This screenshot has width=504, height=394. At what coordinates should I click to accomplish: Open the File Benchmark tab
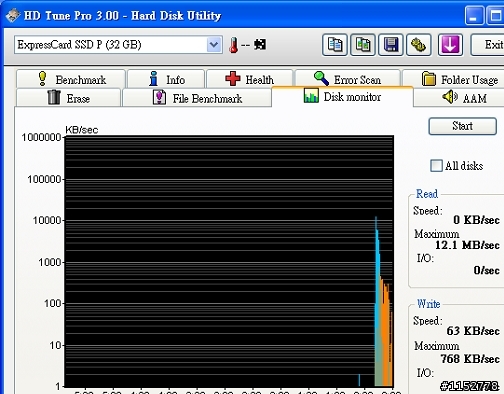(x=197, y=98)
